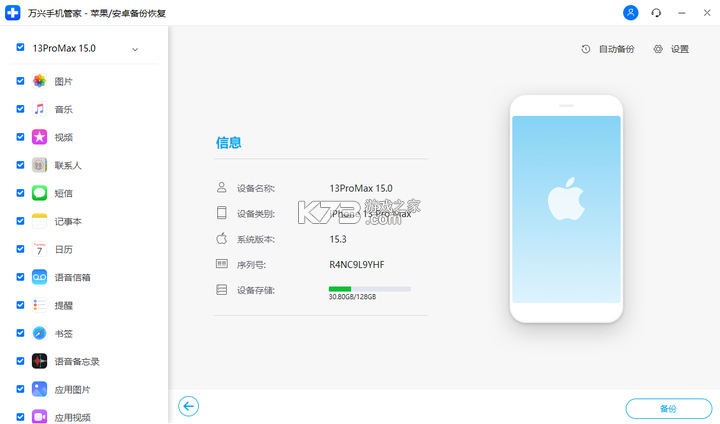Click the serial number R4NC9L9YHF
The image size is (720, 424).
(x=357, y=265)
